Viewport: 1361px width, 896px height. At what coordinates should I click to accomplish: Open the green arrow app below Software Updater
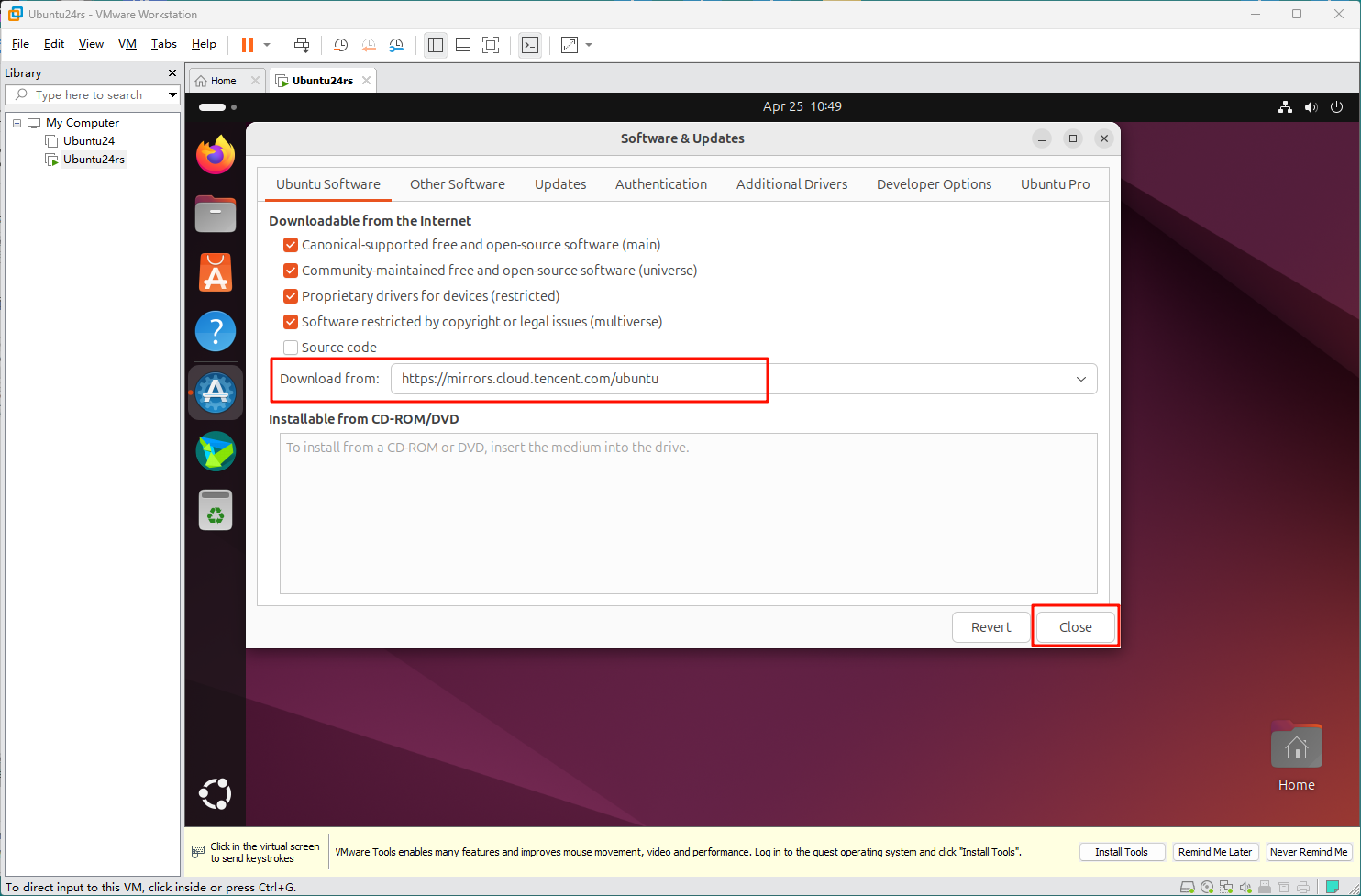click(216, 451)
